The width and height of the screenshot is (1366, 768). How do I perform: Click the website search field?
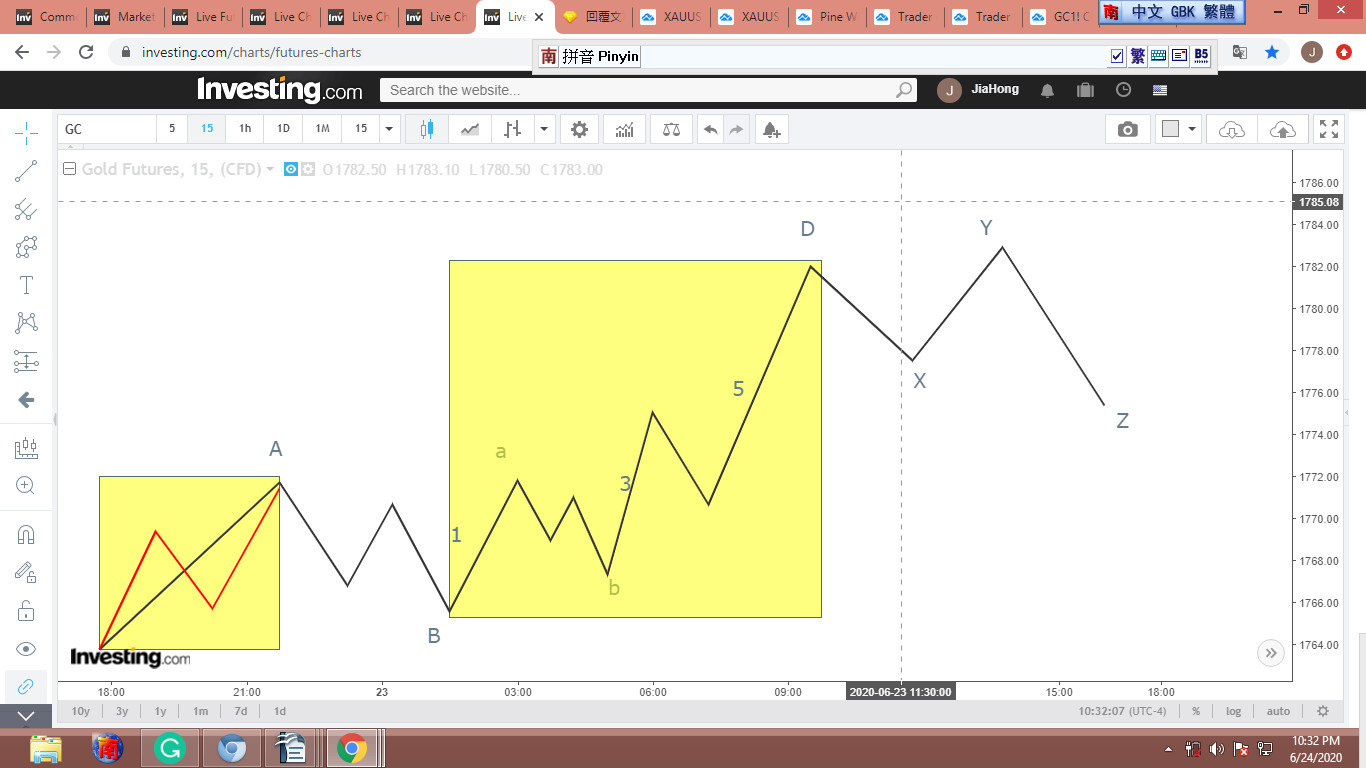pyautogui.click(x=640, y=90)
